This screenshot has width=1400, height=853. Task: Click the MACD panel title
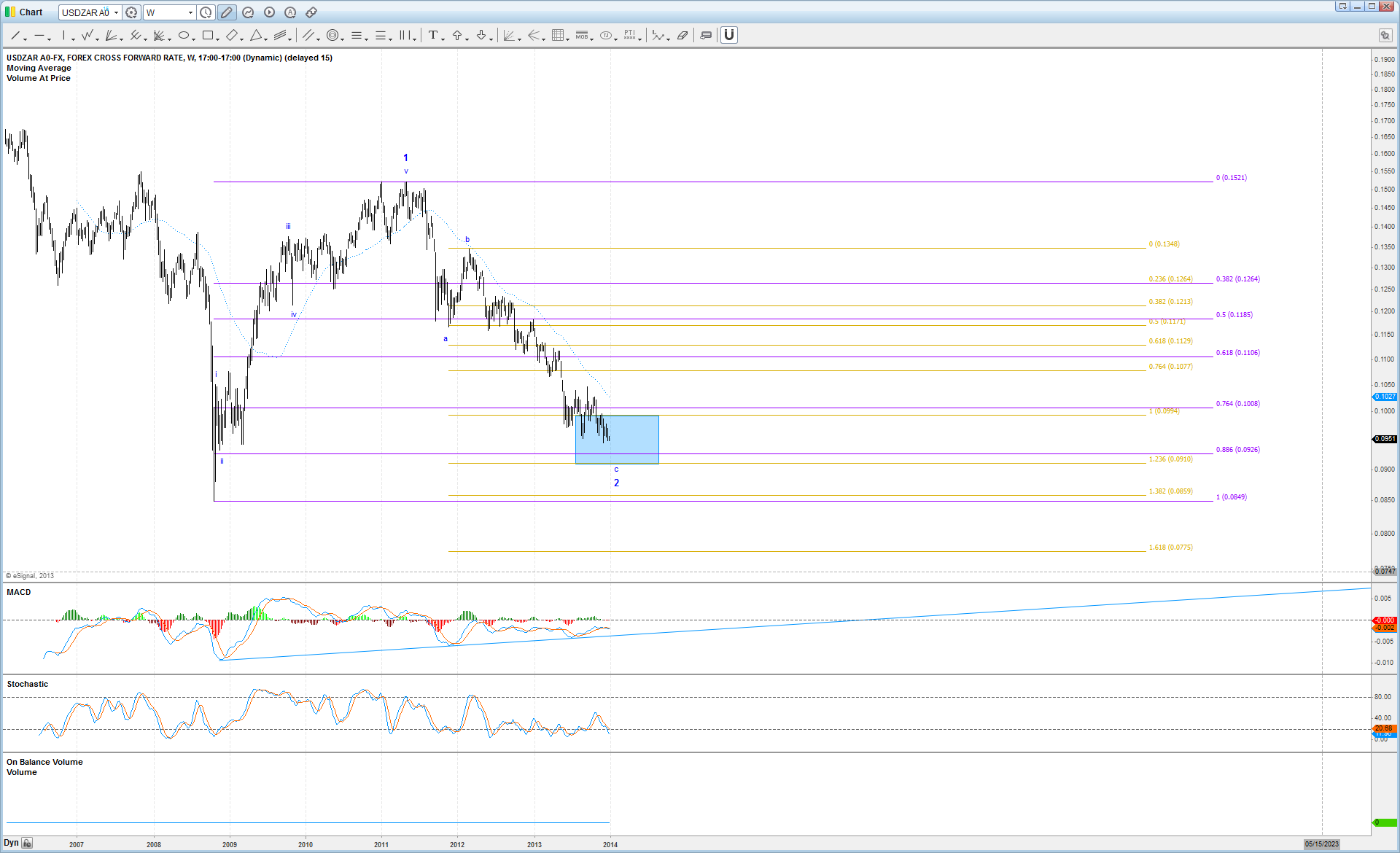19,592
